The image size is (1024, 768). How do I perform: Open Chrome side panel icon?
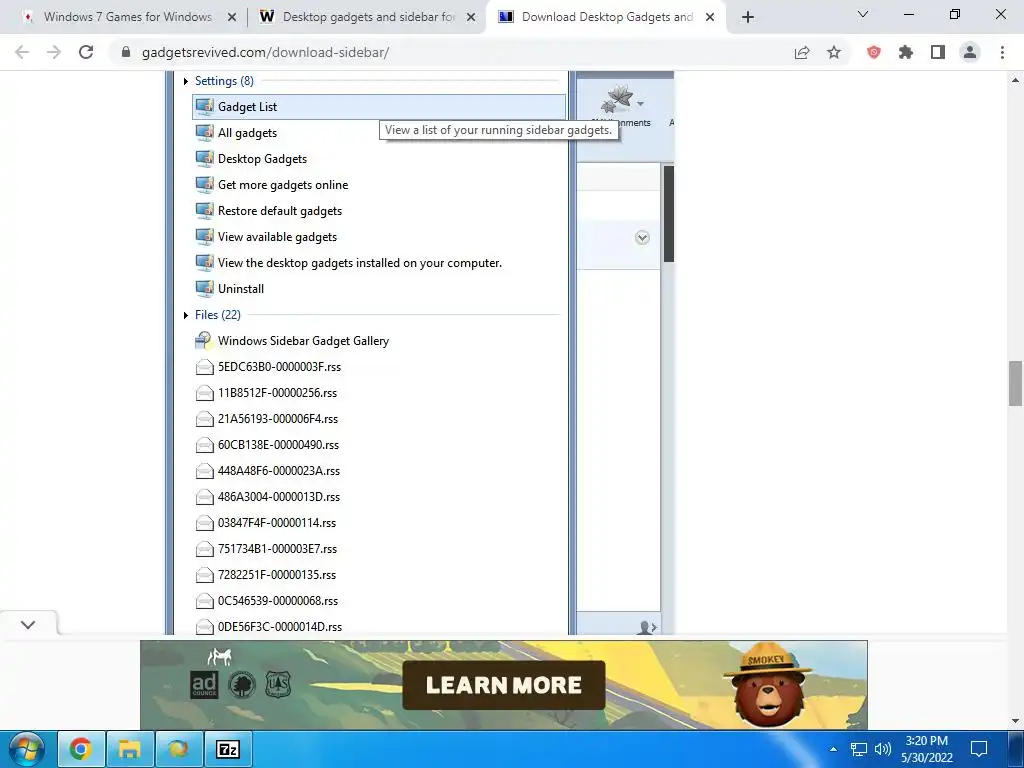coord(938,52)
